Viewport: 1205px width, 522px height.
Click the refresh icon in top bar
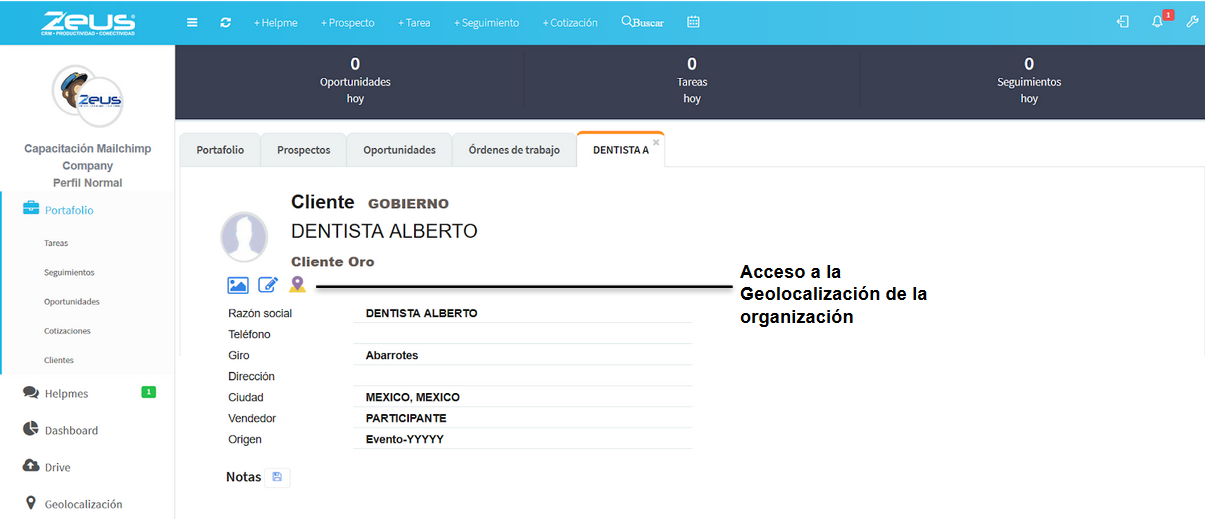tap(226, 22)
